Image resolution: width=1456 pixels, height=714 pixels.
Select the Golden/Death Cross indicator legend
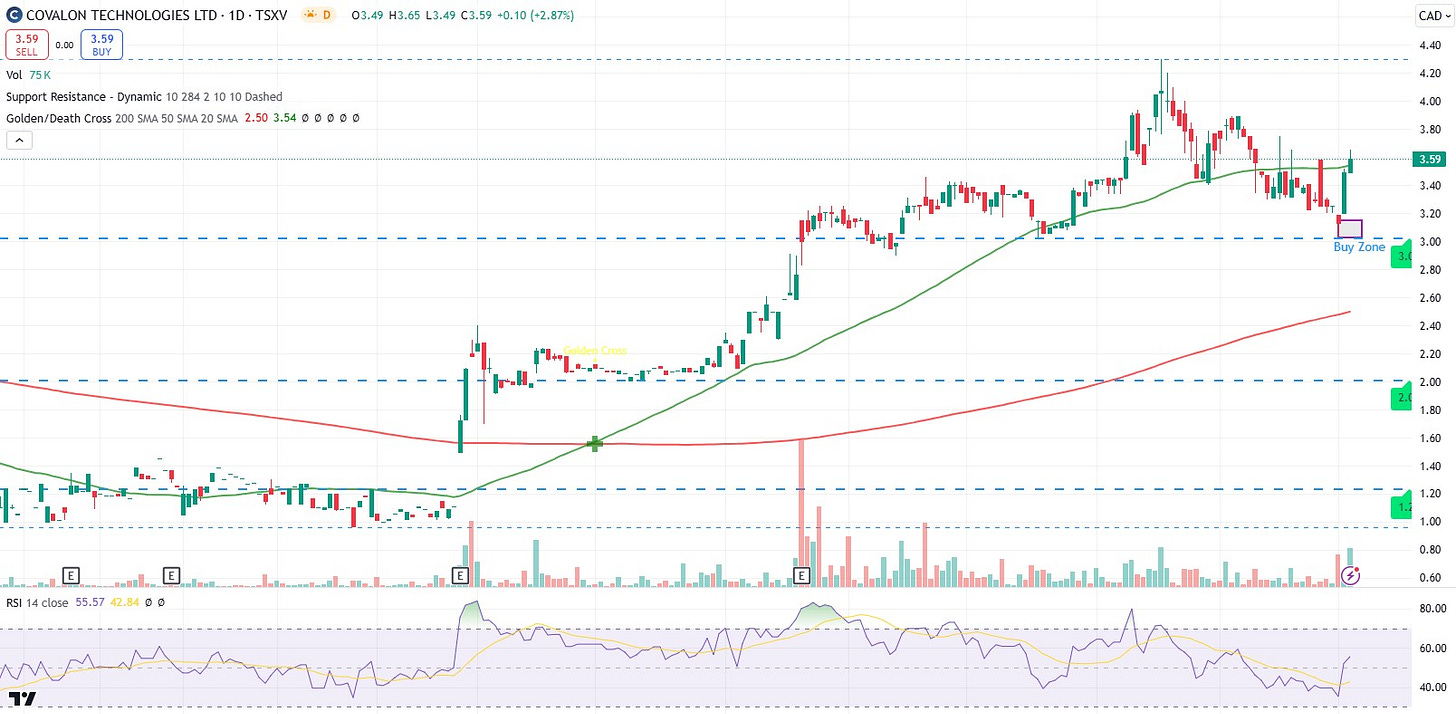(182, 118)
